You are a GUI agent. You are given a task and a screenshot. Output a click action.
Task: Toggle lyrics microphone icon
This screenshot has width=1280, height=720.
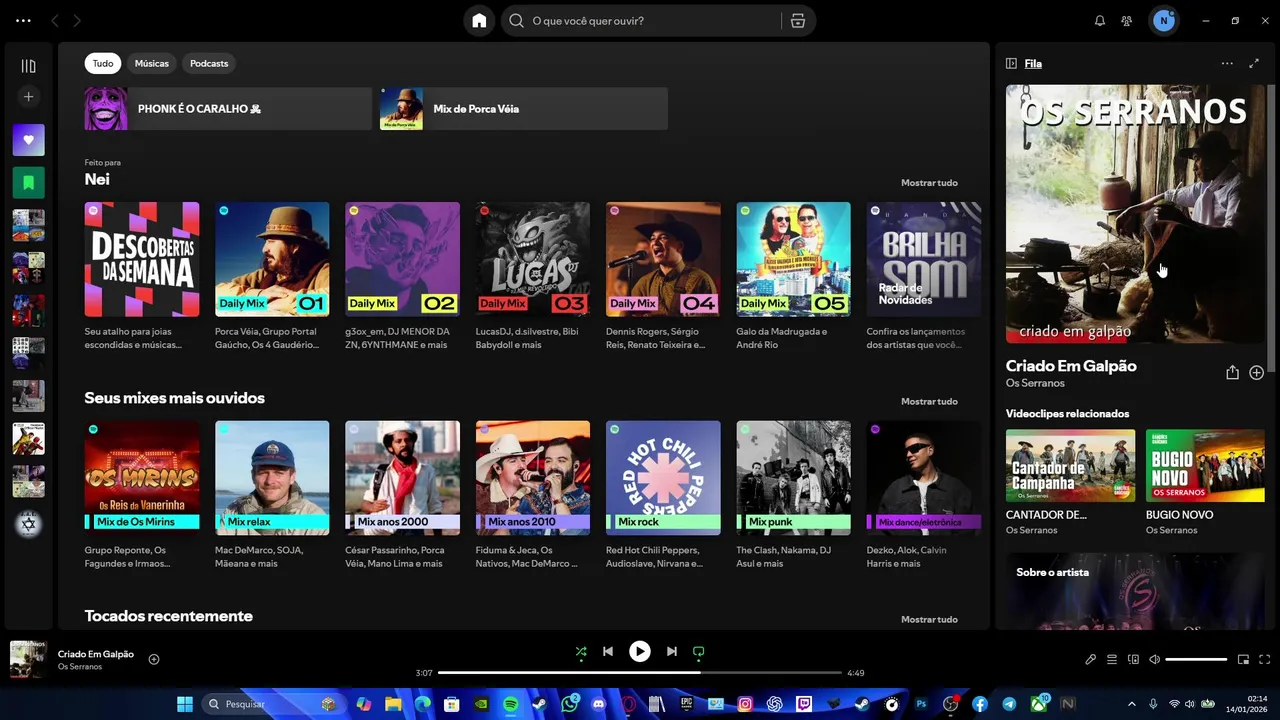click(1091, 659)
